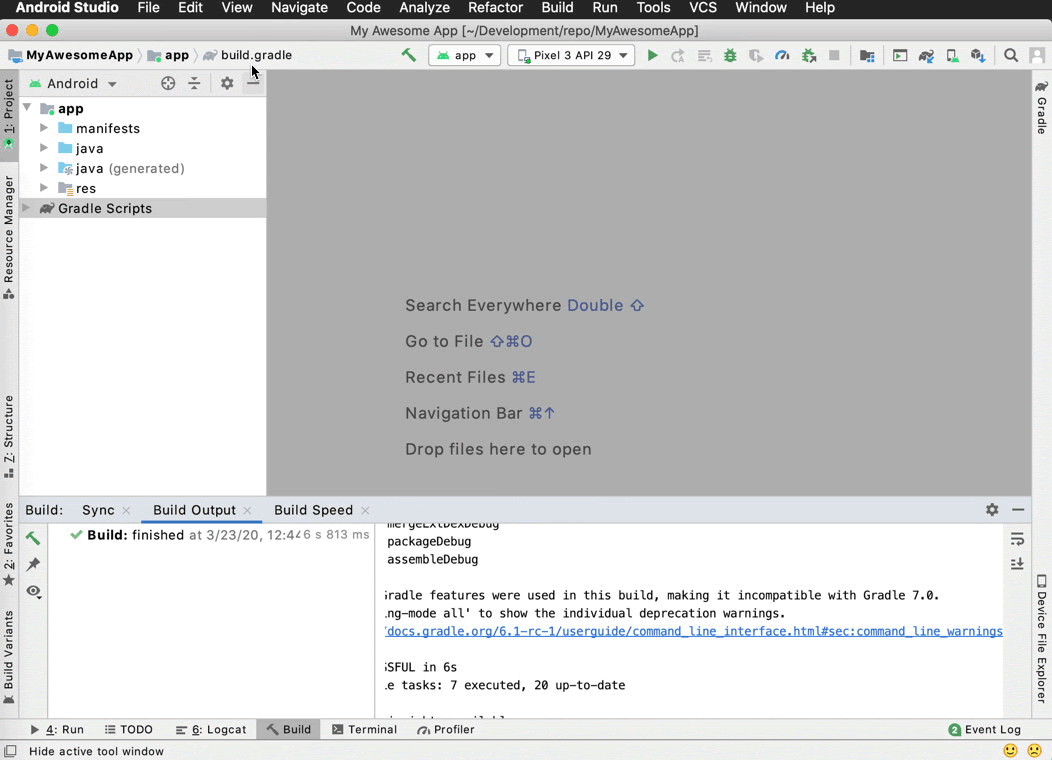Sync project with Gradle files

(x=926, y=56)
